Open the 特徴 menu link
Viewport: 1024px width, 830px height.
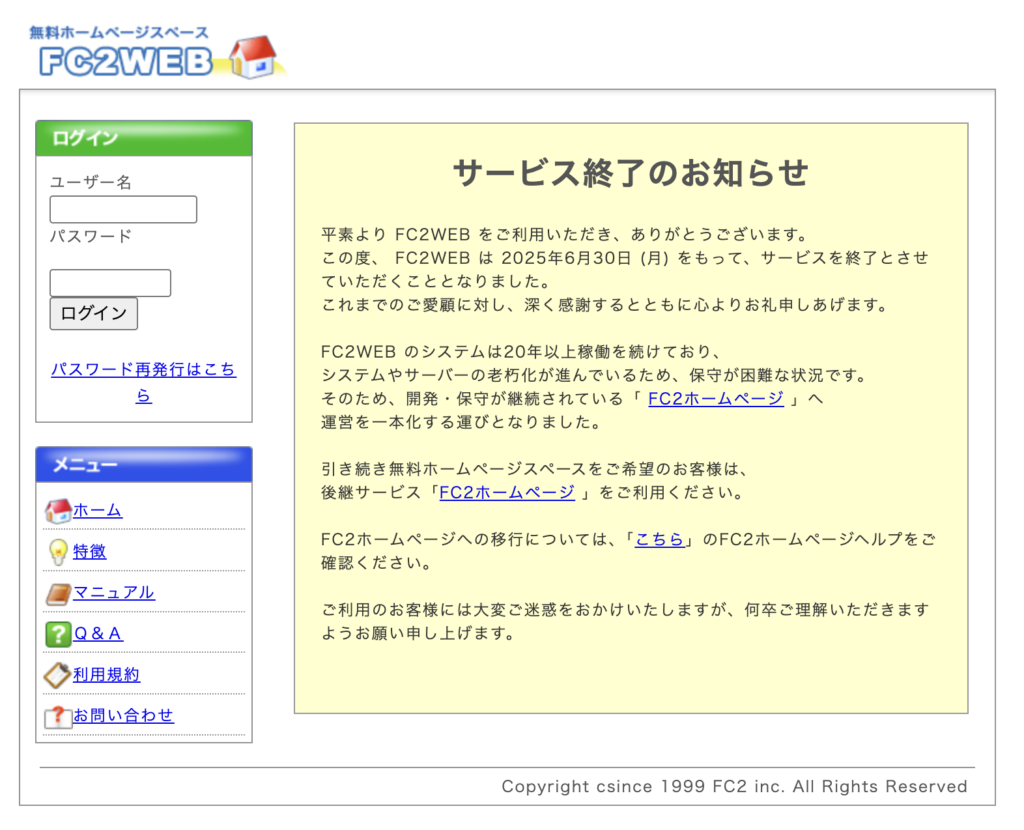pos(89,552)
